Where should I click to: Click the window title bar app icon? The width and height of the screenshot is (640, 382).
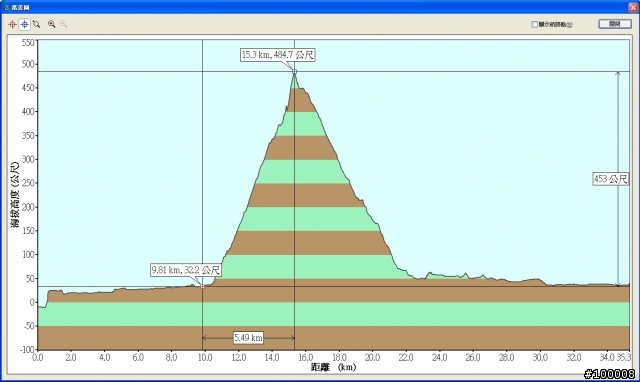point(6,7)
